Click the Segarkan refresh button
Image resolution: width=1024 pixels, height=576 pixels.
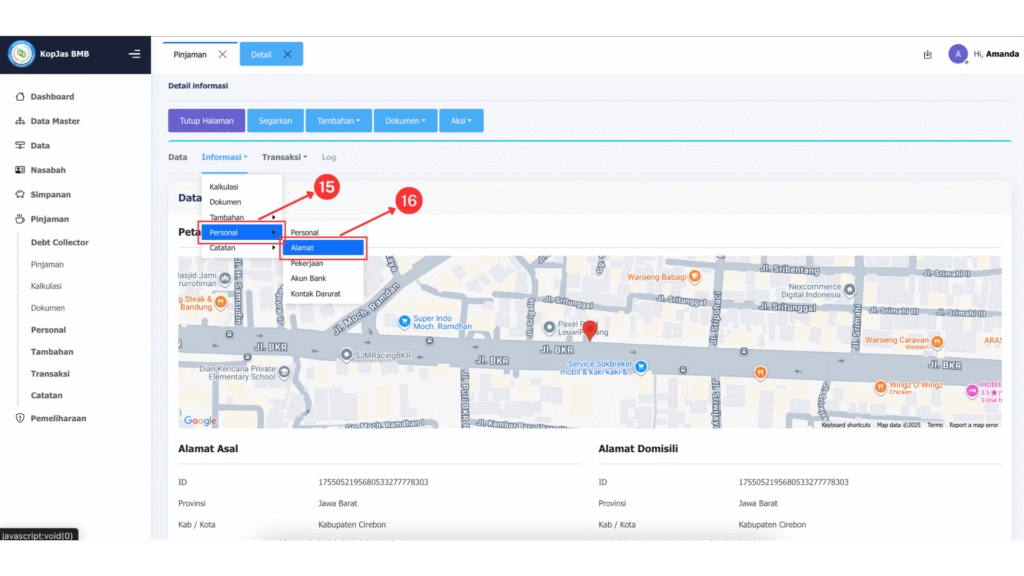[x=275, y=121]
